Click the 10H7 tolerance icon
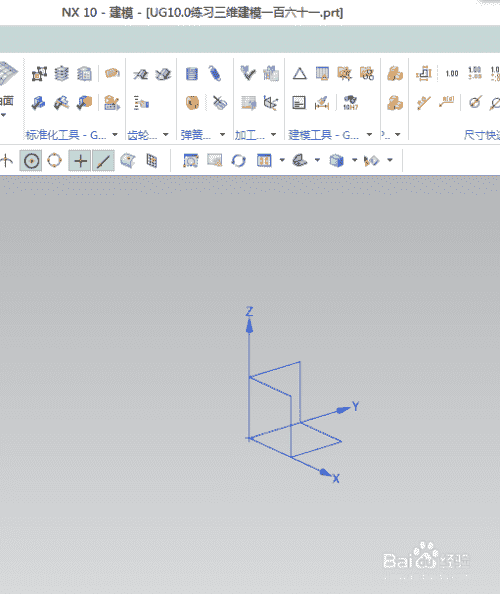 pyautogui.click(x=350, y=103)
